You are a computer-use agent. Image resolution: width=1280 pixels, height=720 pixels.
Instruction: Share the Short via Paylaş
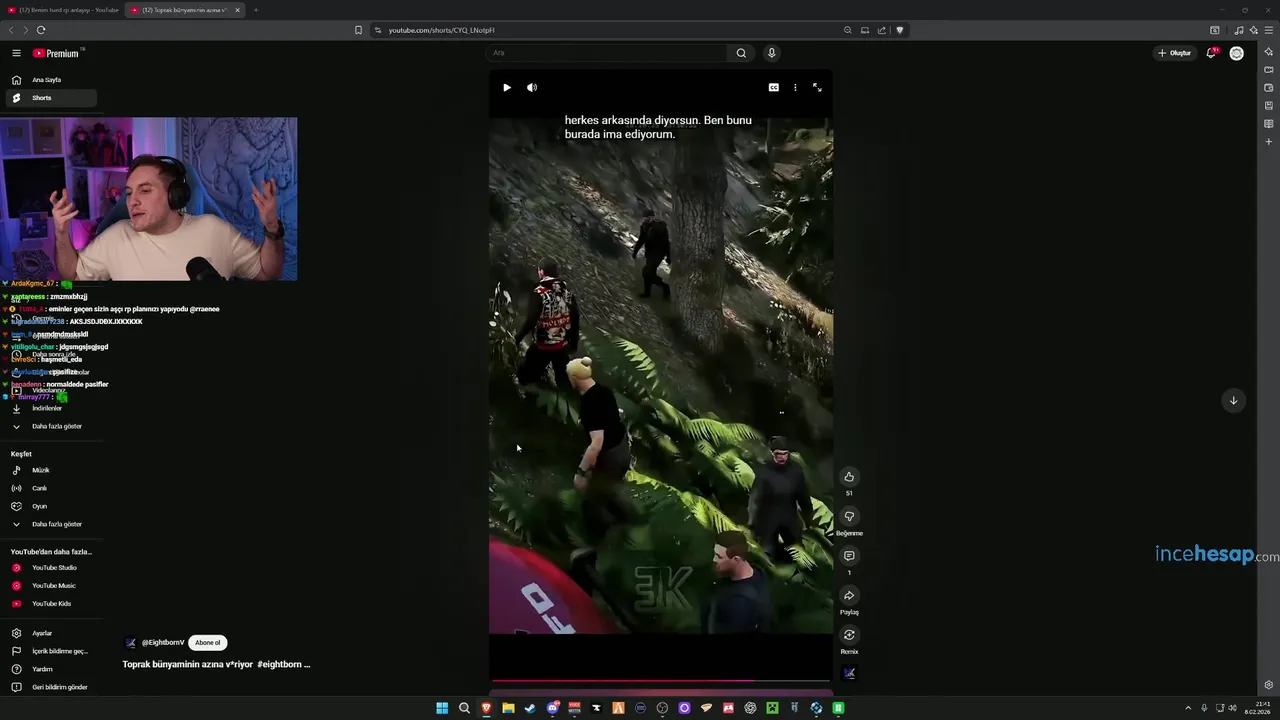pyautogui.click(x=849, y=596)
